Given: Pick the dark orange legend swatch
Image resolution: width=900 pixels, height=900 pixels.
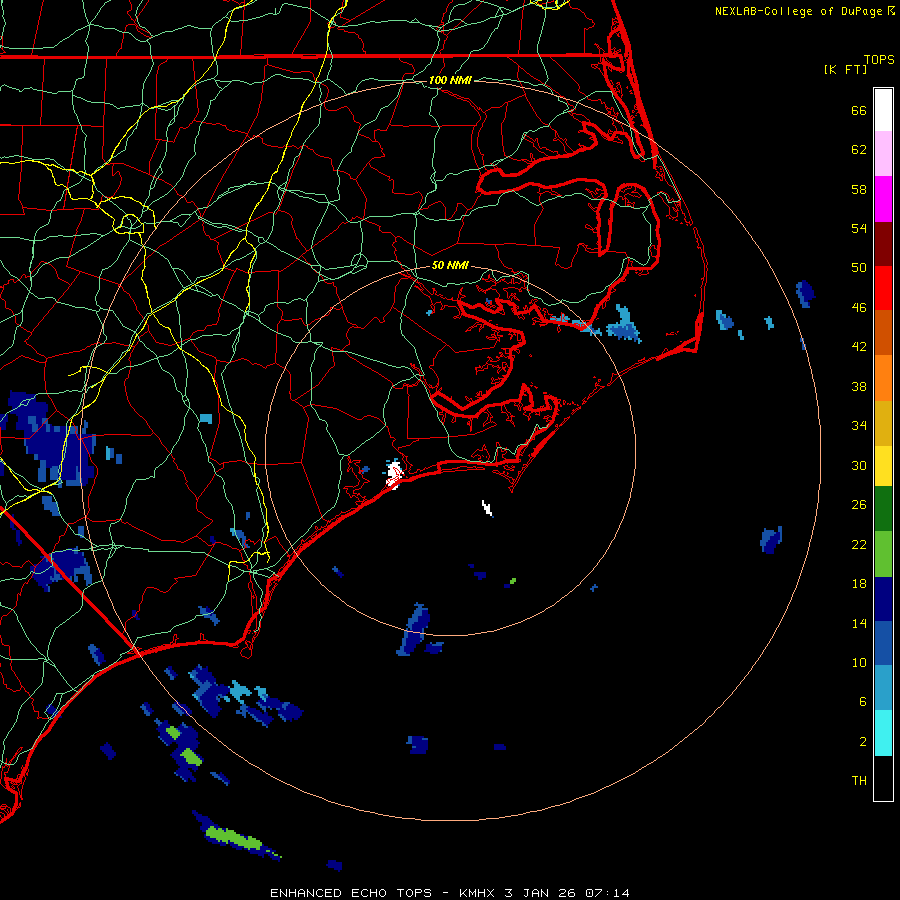Looking at the screenshot, I should [883, 333].
